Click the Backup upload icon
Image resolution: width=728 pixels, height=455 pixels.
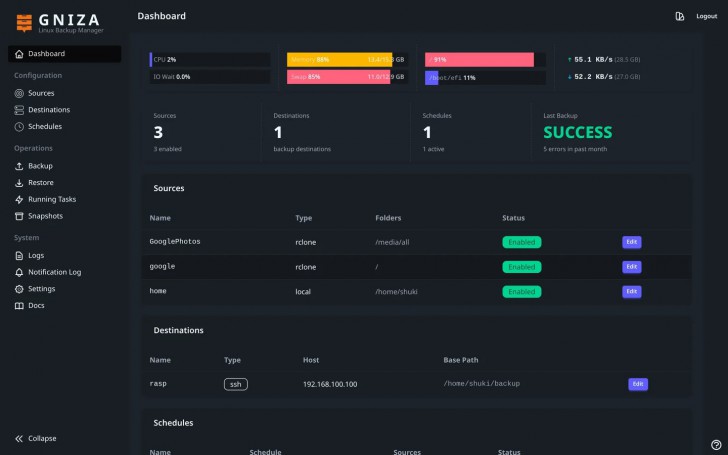(x=19, y=166)
